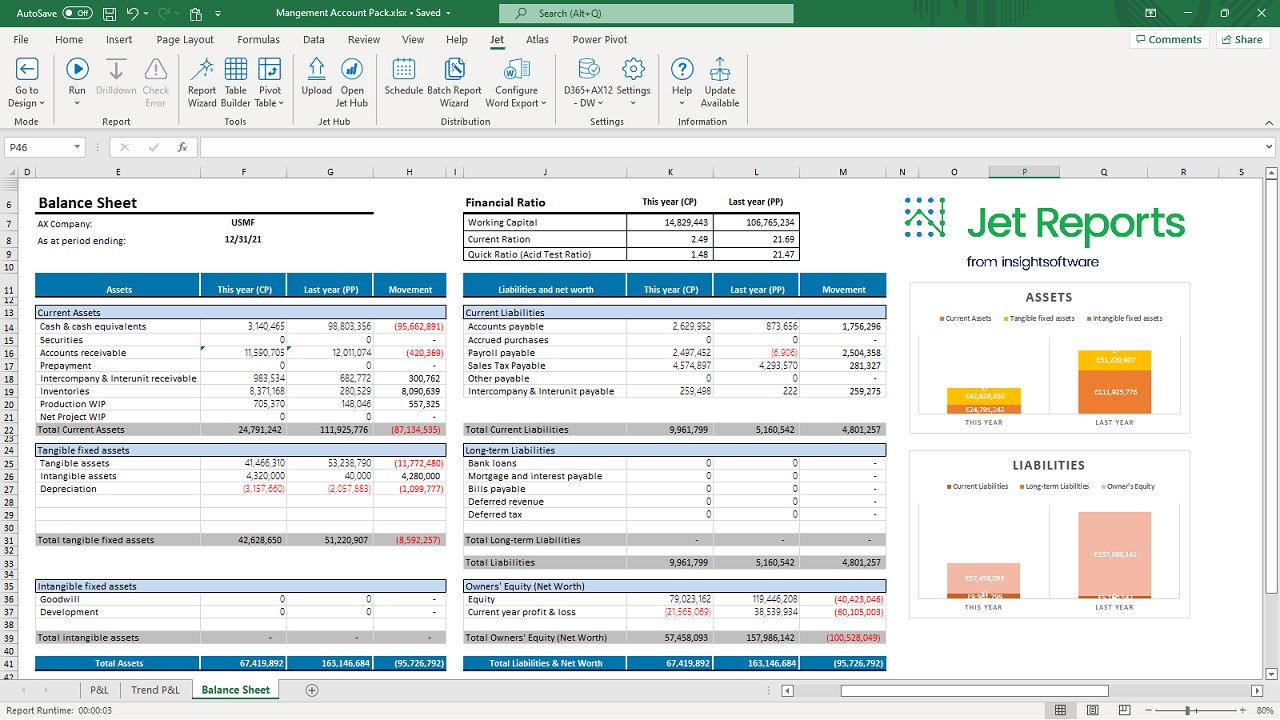Screen dimensions: 1280x720
Task: Launch the Table Builder
Action: tap(236, 83)
